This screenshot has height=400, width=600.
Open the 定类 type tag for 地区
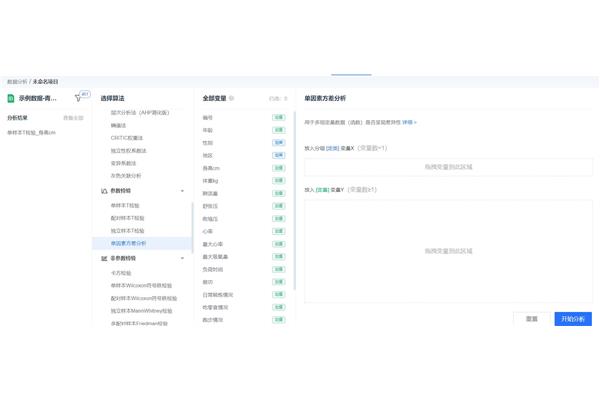279,155
